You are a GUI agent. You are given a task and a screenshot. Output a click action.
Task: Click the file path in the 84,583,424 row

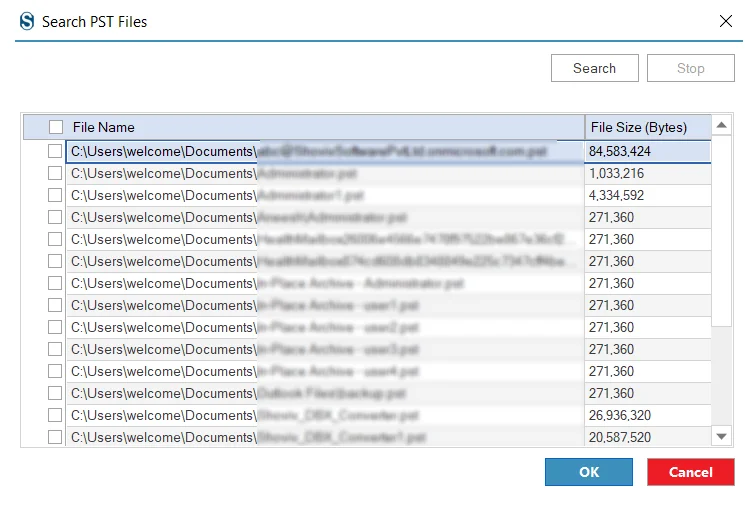[x=325, y=151]
